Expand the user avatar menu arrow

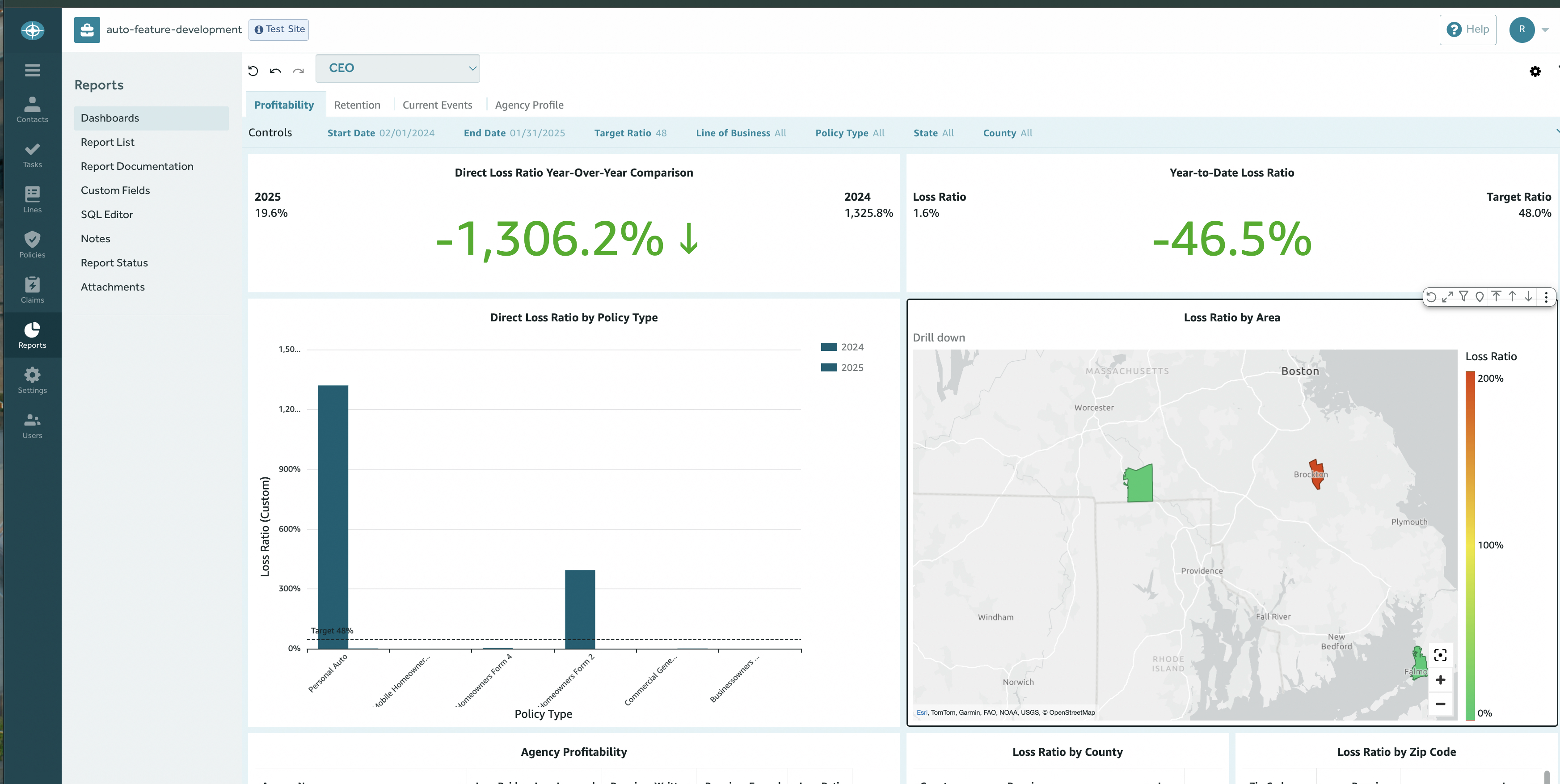coord(1545,30)
